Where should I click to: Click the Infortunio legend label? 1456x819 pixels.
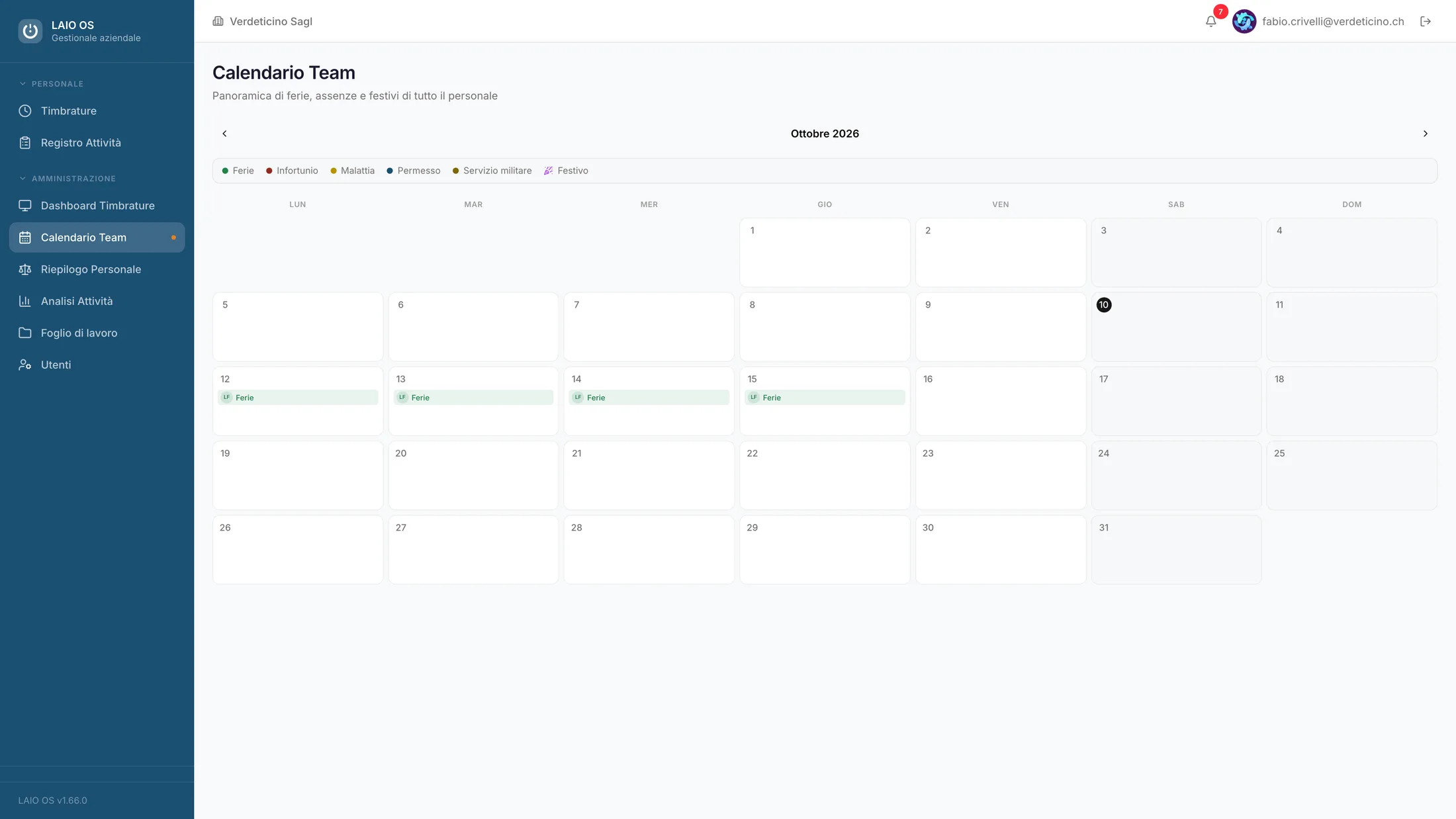click(297, 171)
